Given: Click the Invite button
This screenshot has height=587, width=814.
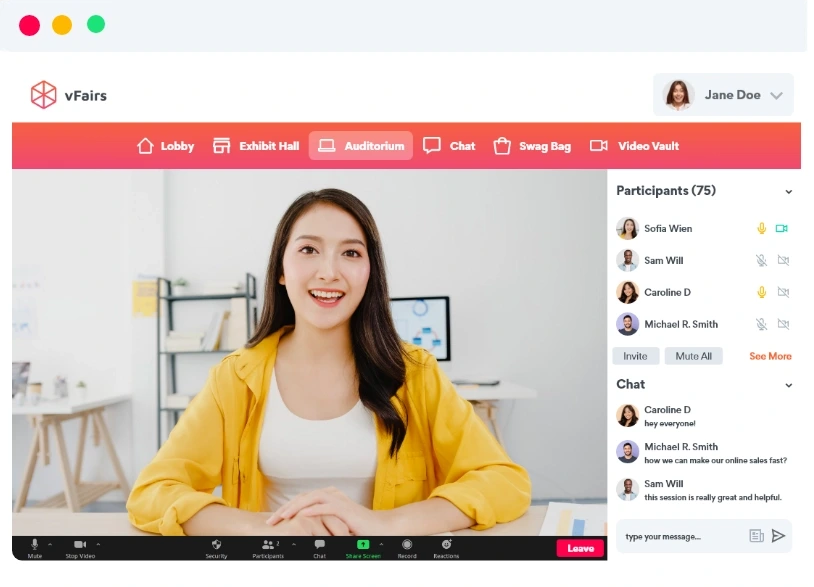Looking at the screenshot, I should pos(635,355).
